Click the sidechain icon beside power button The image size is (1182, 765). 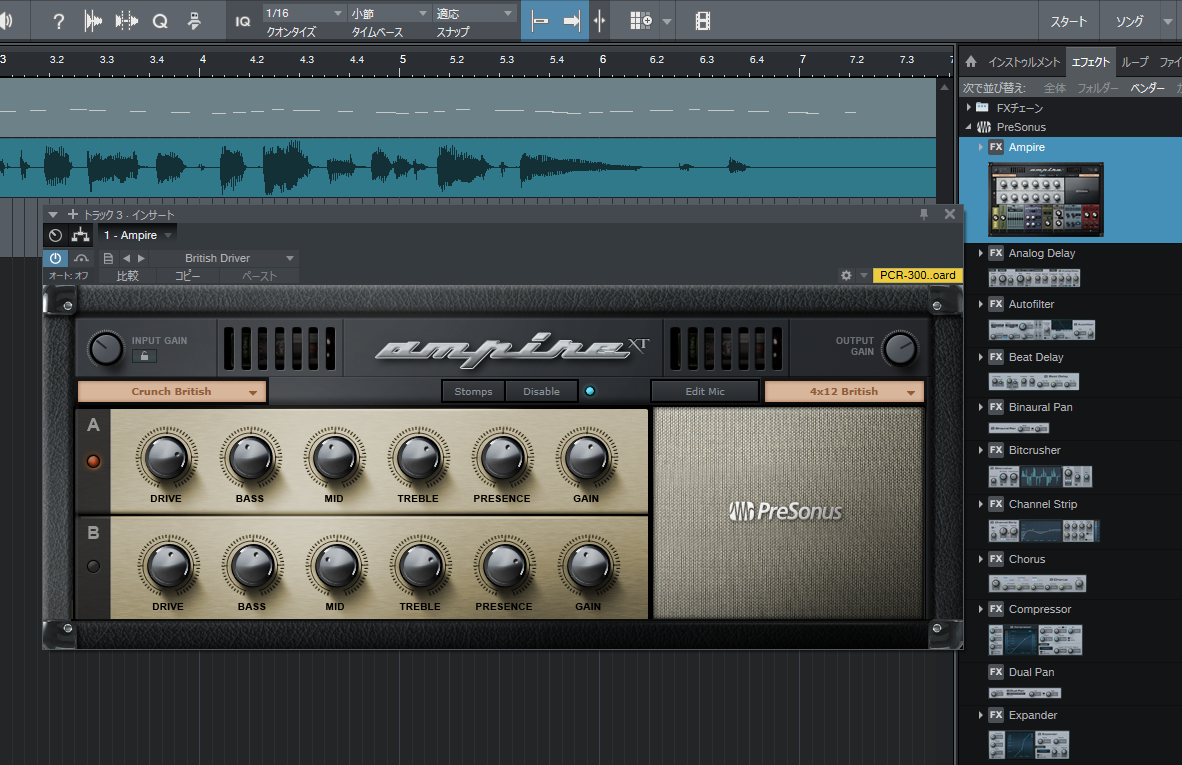81,258
